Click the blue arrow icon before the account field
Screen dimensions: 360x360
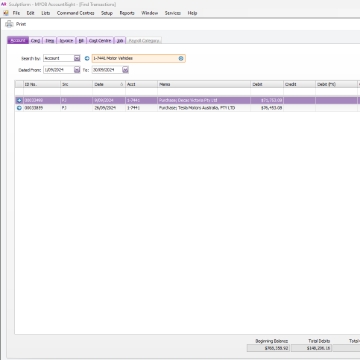pos(87,58)
